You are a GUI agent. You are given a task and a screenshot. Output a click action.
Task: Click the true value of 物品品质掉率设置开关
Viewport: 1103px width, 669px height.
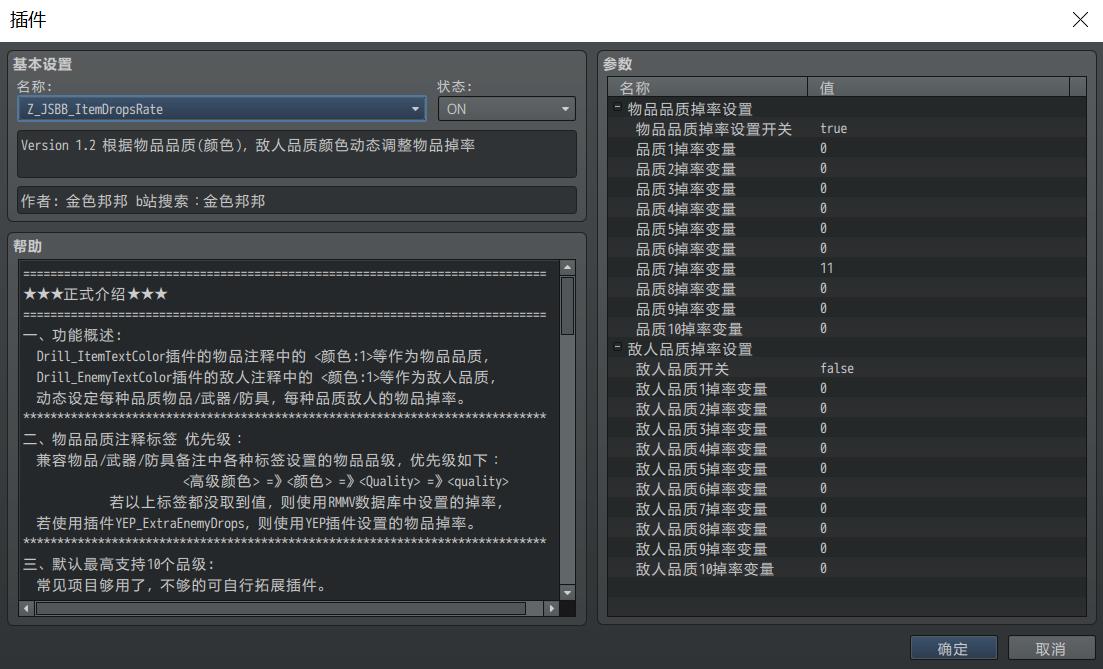[834, 129]
